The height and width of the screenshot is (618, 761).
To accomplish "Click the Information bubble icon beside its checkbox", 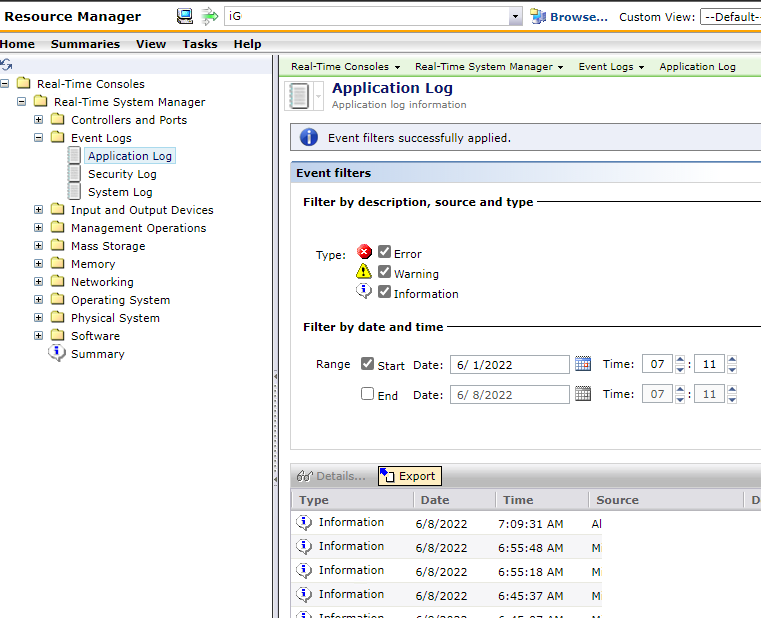I will coord(364,291).
